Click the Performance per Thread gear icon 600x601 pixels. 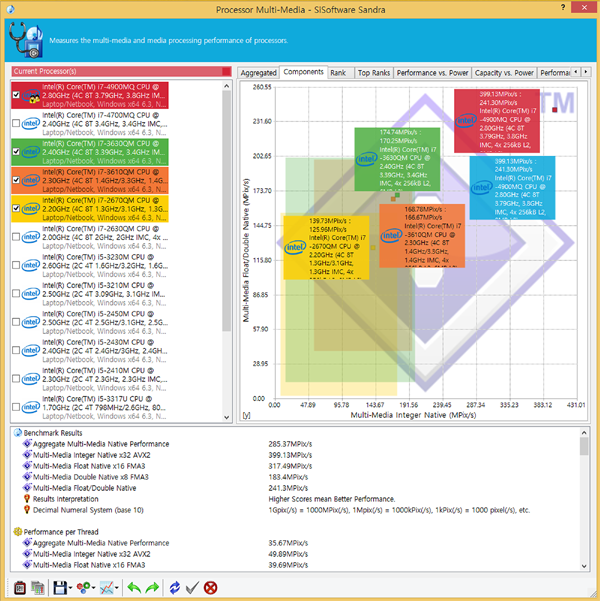pyautogui.click(x=18, y=532)
